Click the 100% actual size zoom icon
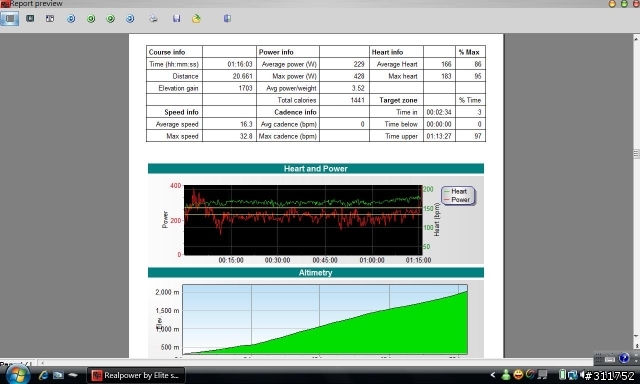Image resolution: width=640 pixels, height=384 pixels. tap(30, 18)
